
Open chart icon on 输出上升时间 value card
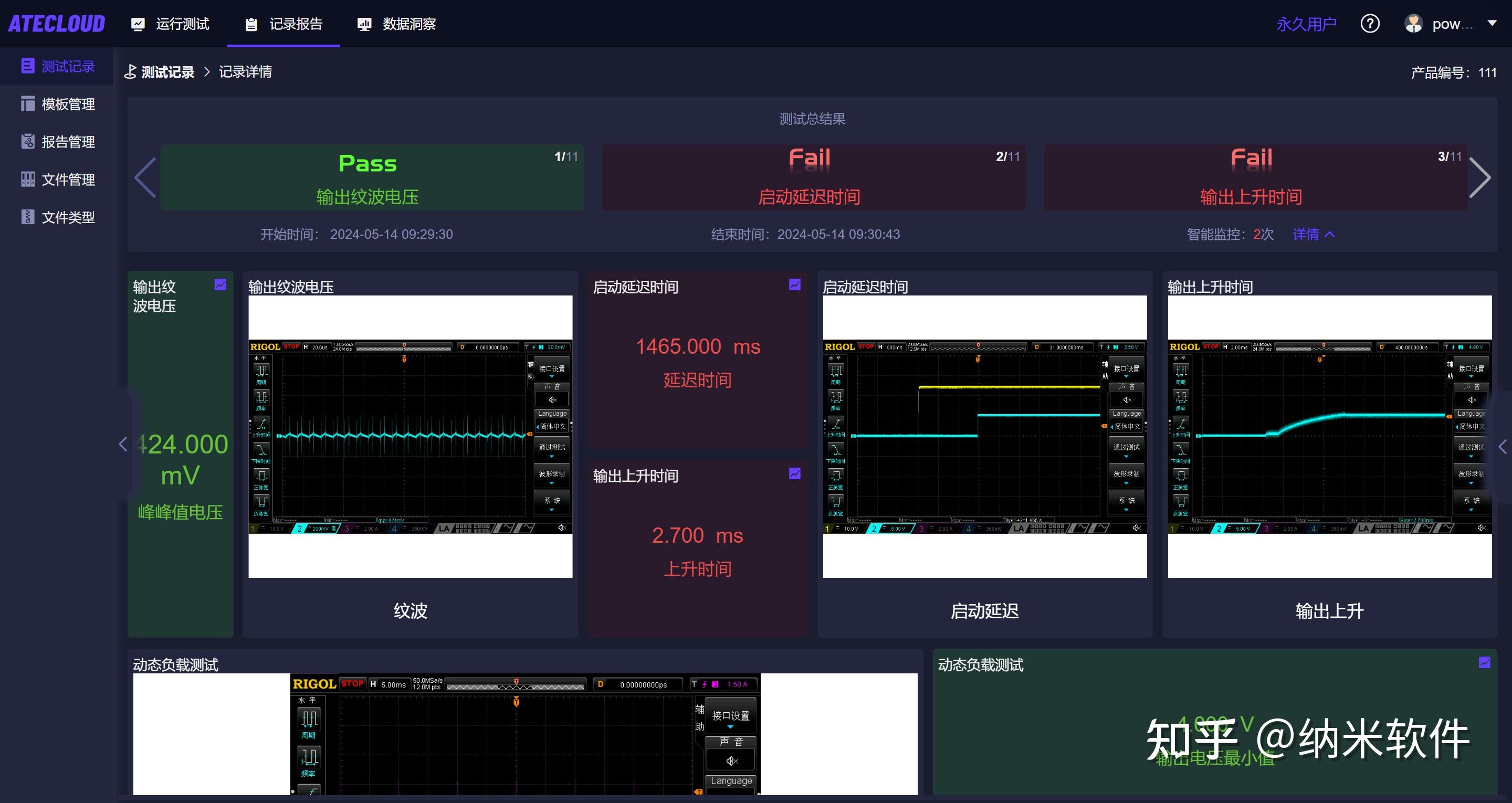794,474
